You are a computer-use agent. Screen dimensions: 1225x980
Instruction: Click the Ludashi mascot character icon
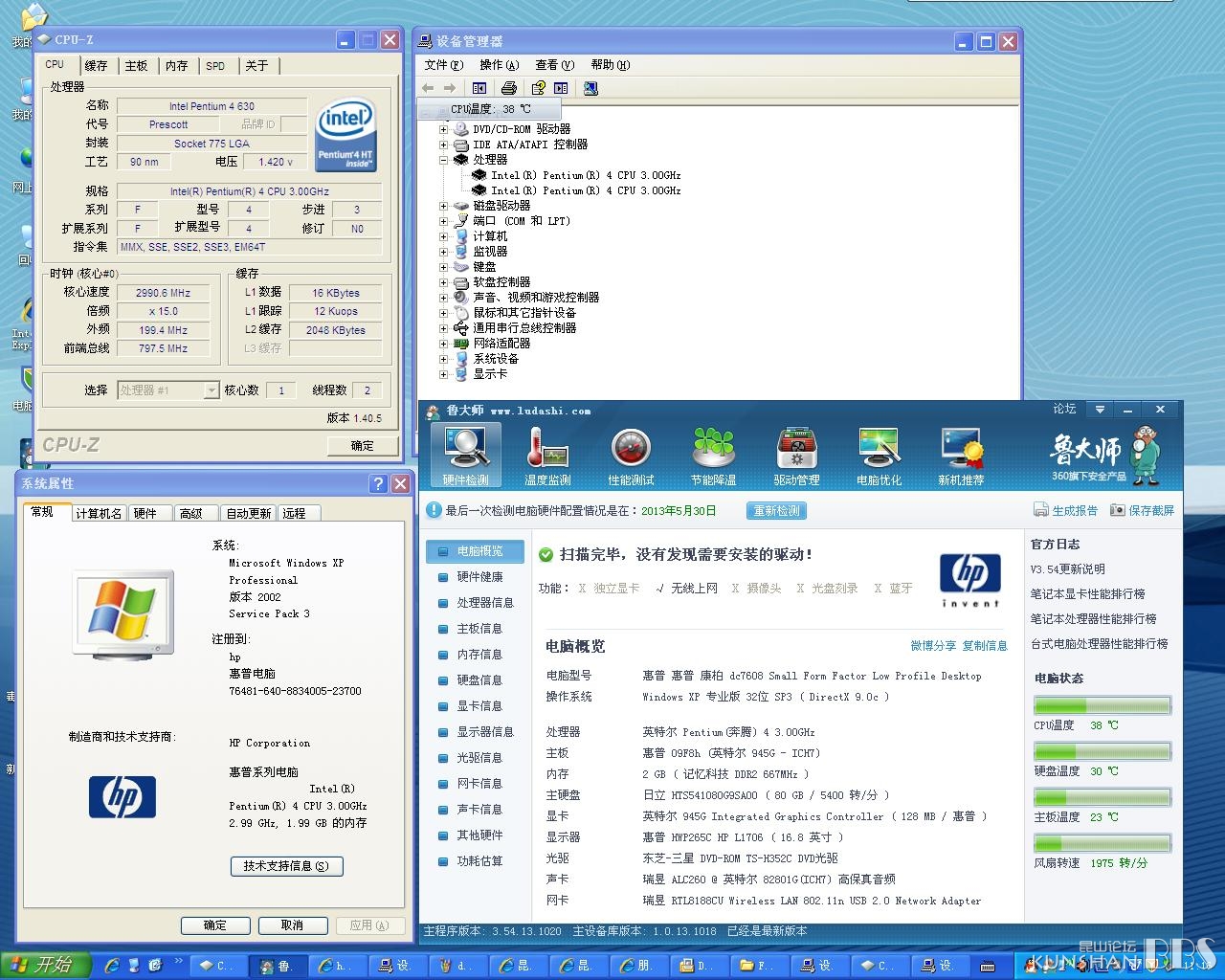click(1145, 455)
